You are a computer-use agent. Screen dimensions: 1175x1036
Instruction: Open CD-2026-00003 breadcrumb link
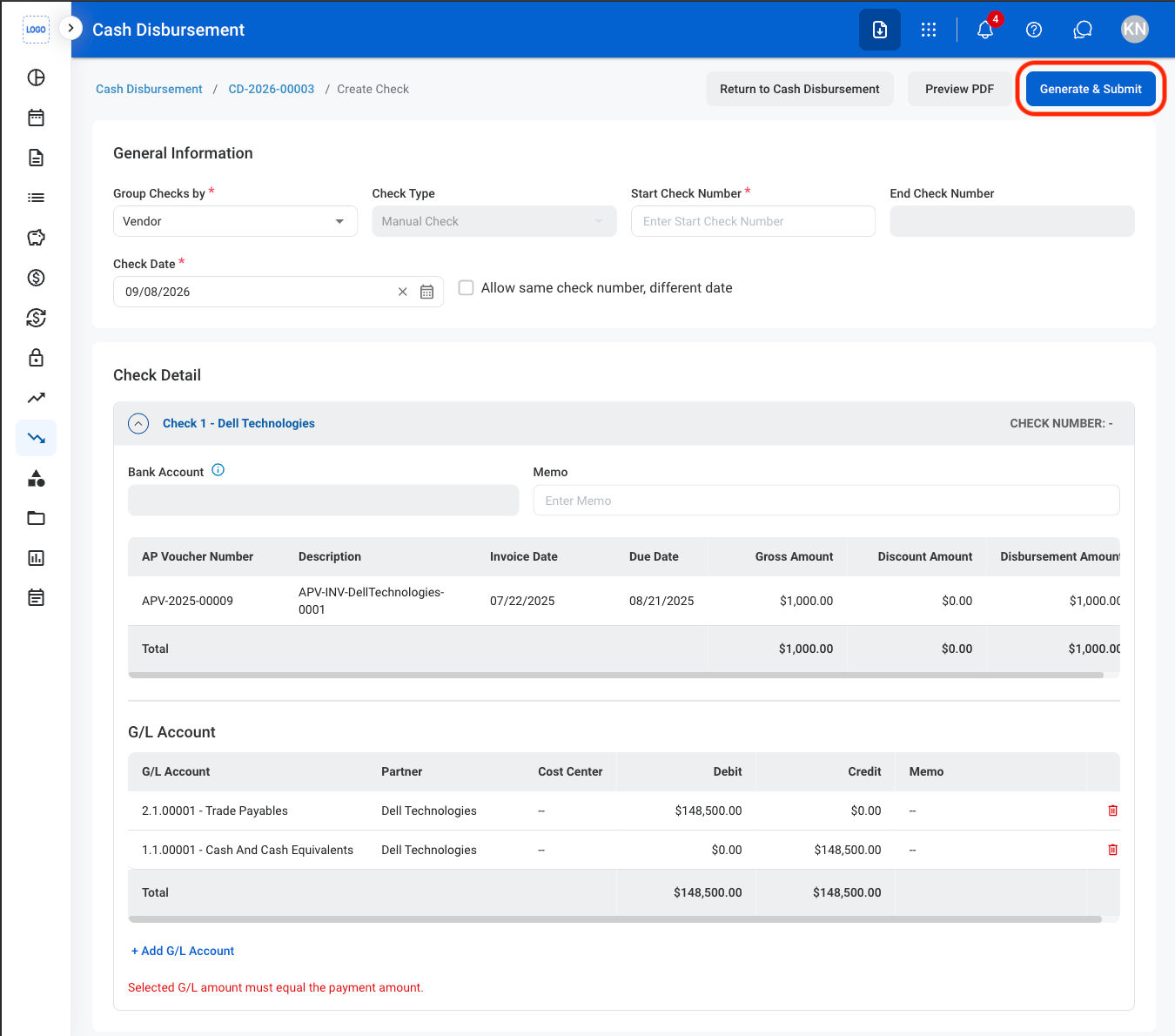pyautogui.click(x=272, y=89)
